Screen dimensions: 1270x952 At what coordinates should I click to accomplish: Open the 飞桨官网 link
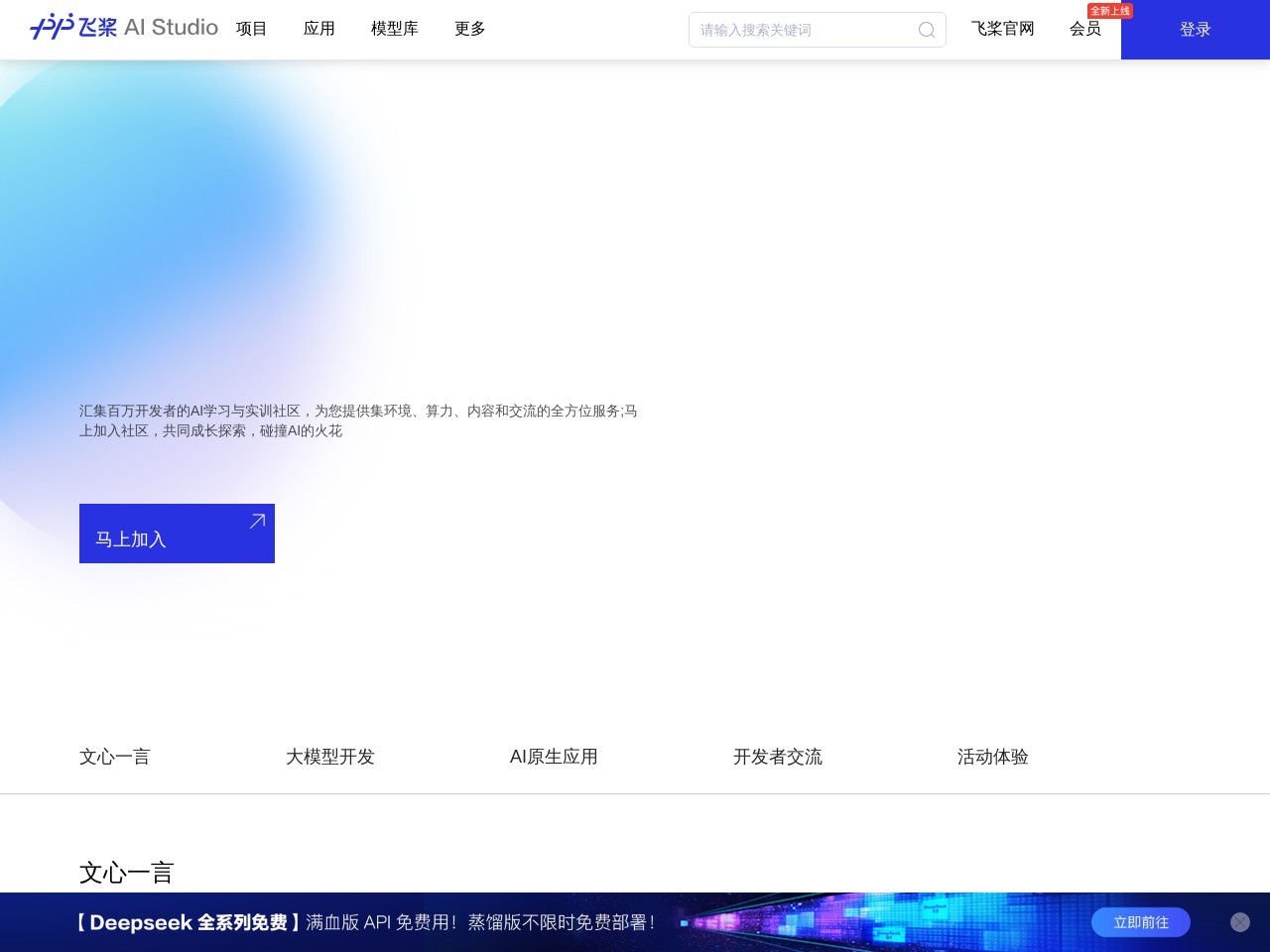[x=1001, y=29]
